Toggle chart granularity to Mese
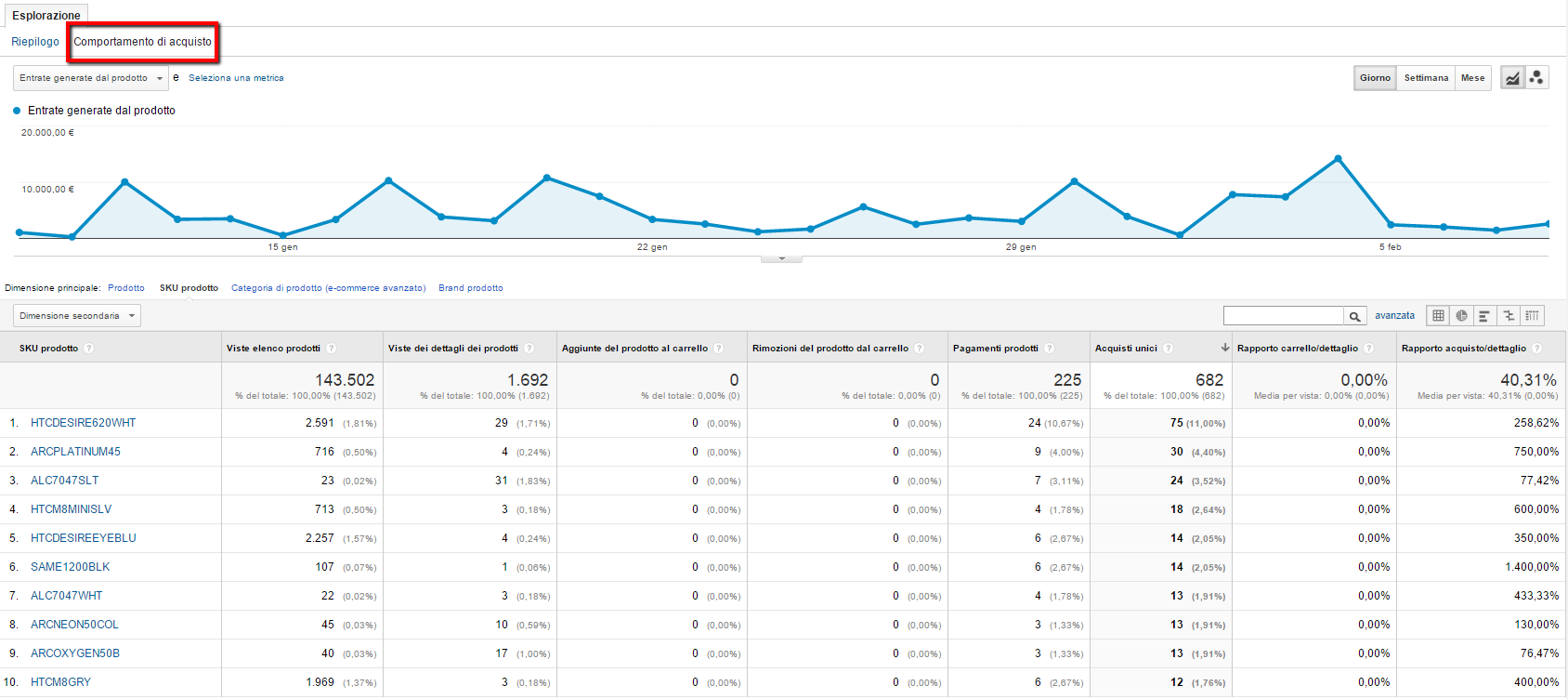The image size is (1568, 699). pyautogui.click(x=1472, y=78)
